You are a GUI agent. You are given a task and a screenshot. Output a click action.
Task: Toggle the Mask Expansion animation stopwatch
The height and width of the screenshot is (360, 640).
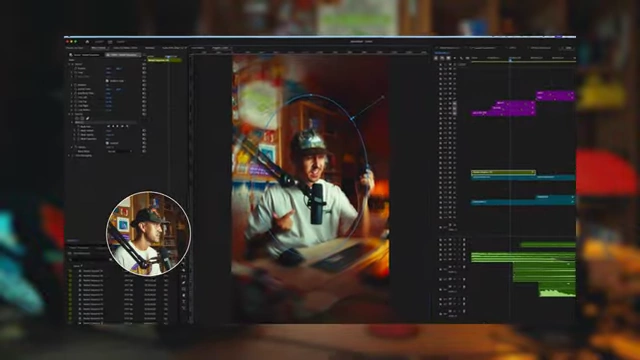coord(78,139)
